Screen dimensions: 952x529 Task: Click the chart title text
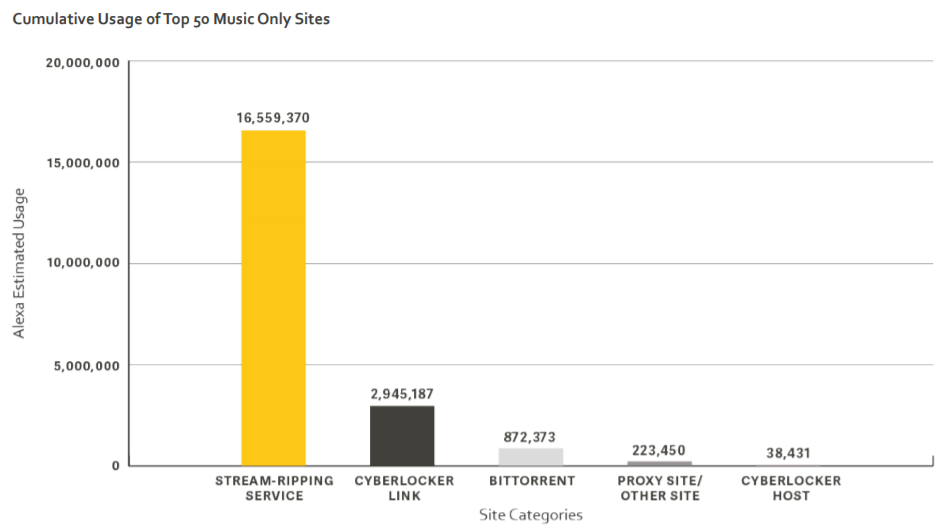click(170, 19)
